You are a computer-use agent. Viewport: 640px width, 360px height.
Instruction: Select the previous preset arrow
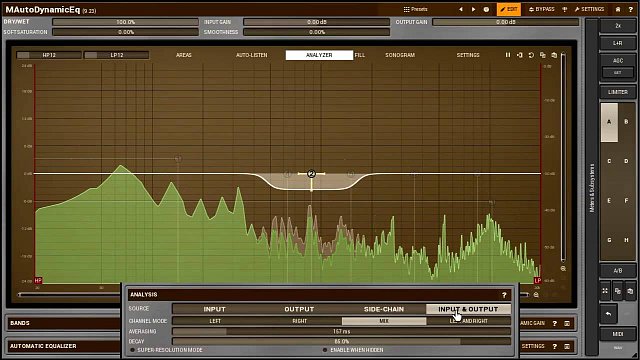point(461,9)
